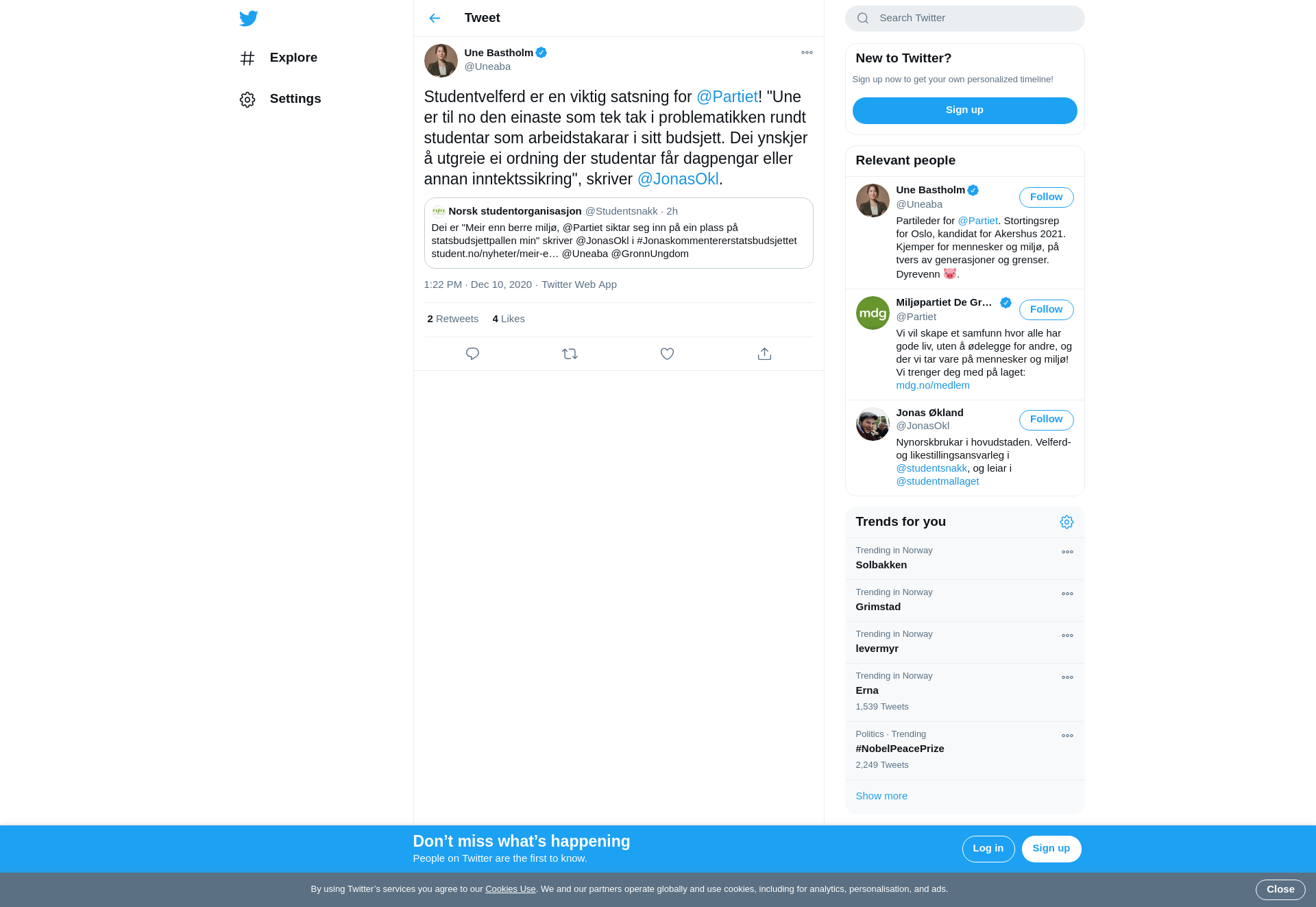Open more options for #NobelPeacePrize trend
1316x907 pixels.
(1067, 736)
